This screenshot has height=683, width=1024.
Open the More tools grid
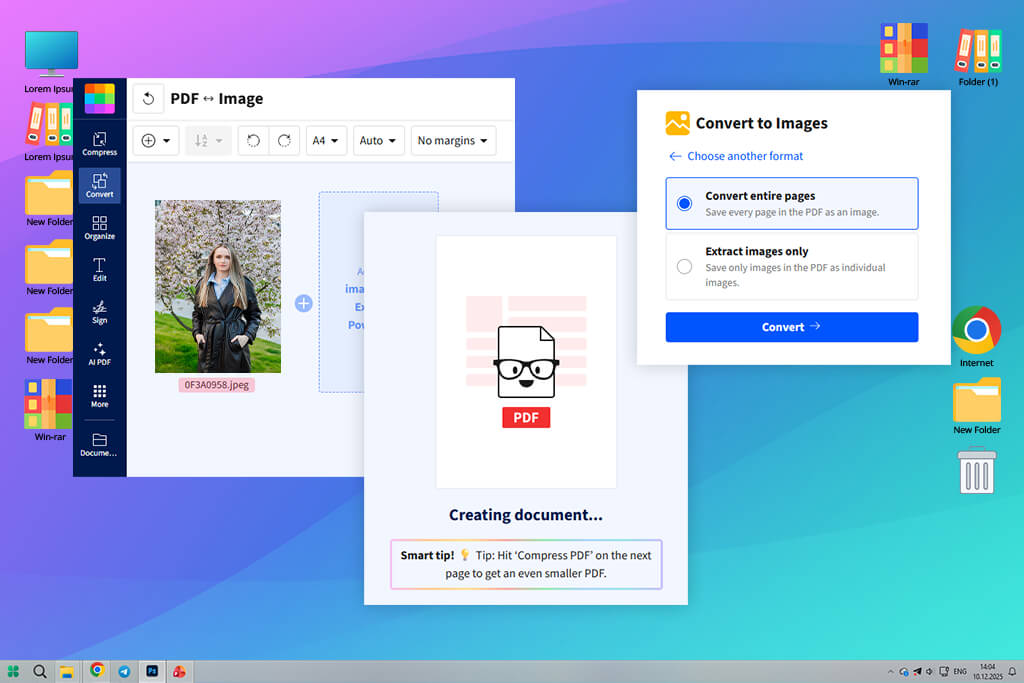point(99,396)
